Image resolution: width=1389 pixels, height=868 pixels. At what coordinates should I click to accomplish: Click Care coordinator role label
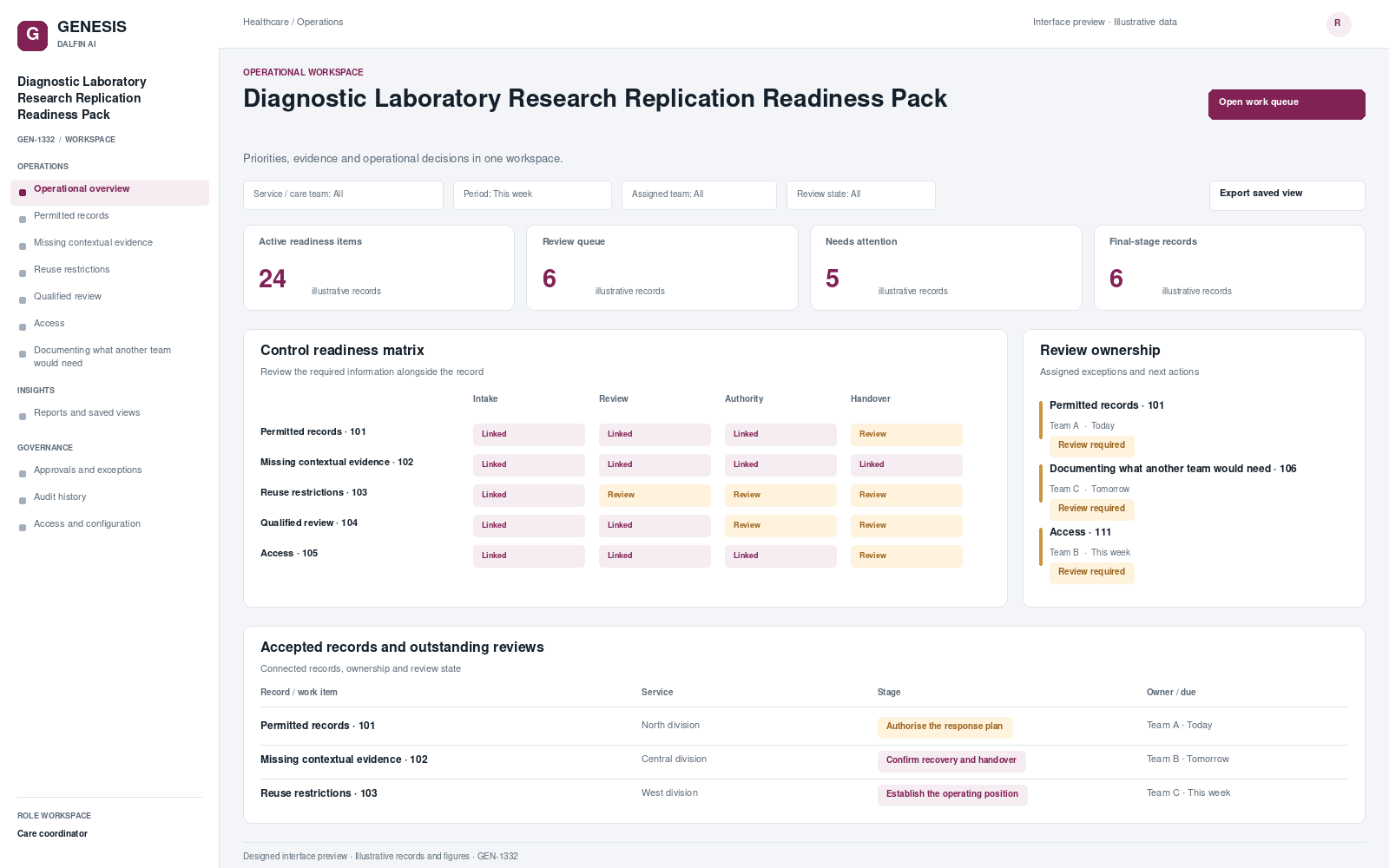click(x=52, y=834)
